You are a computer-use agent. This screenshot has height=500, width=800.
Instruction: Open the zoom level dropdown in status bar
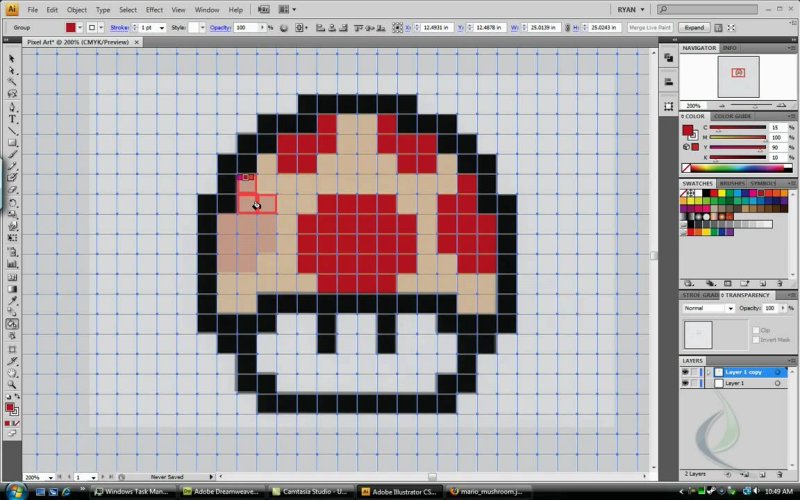click(x=51, y=477)
